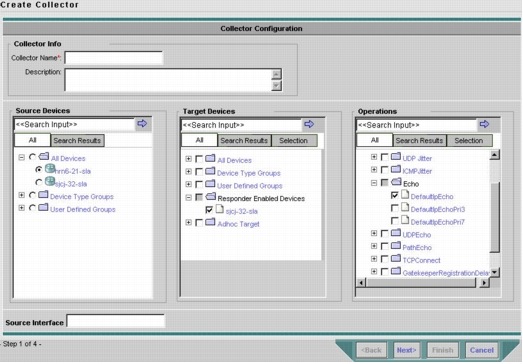
Task: Check the All Devices checkbox in Target Devices
Action: 199,159
